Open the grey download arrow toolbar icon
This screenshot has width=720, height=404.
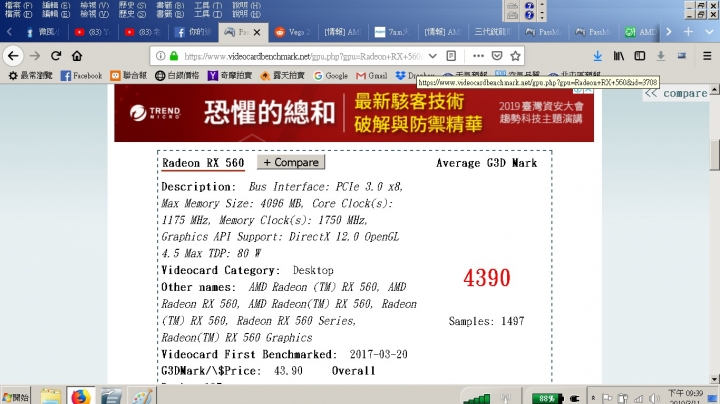tap(661, 56)
